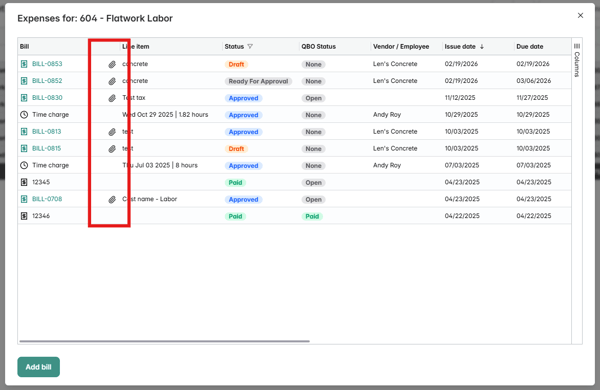Open bill BILL-0815
This screenshot has height=390, width=600.
coord(47,148)
